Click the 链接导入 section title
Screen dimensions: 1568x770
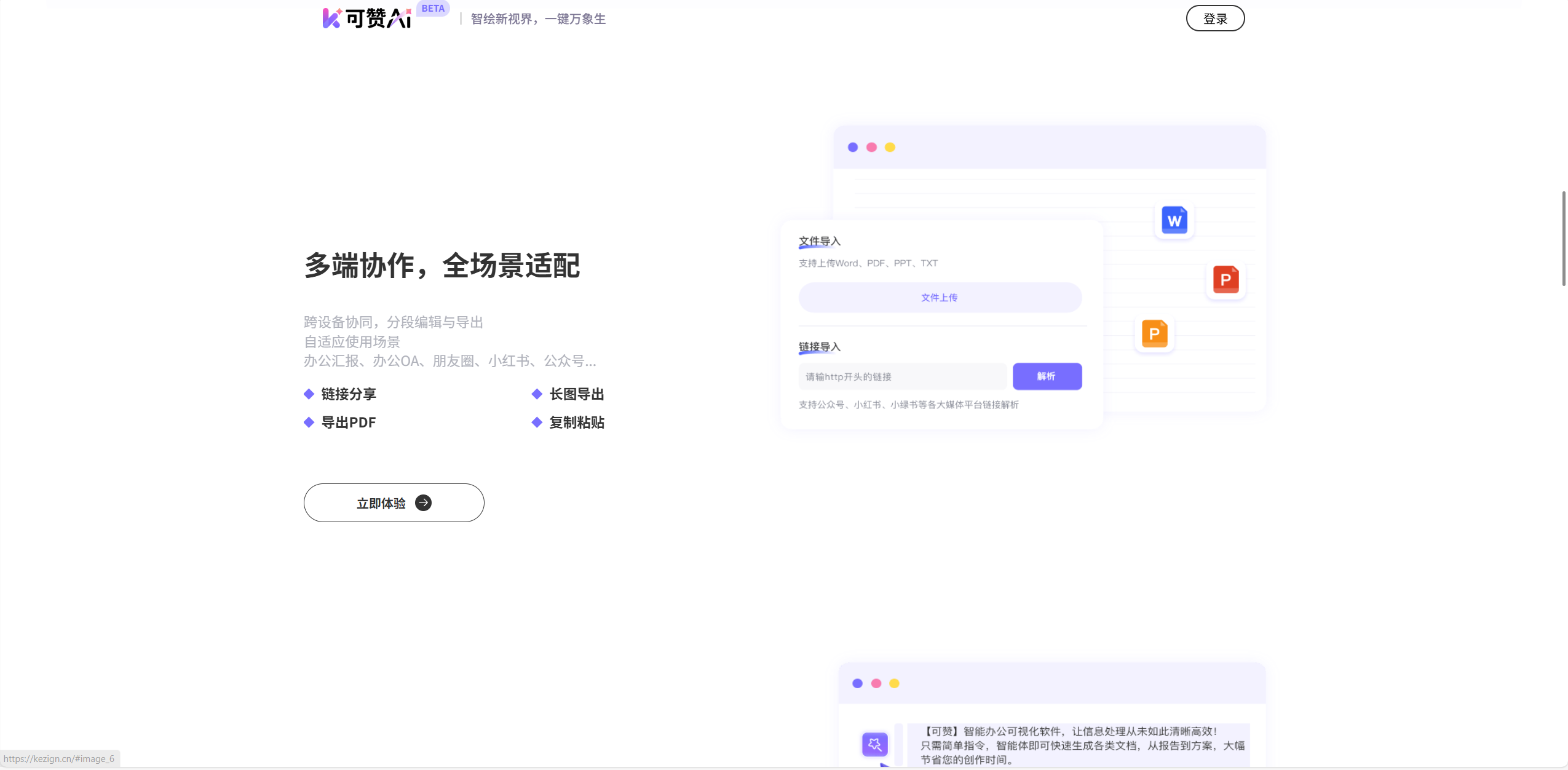(x=819, y=347)
